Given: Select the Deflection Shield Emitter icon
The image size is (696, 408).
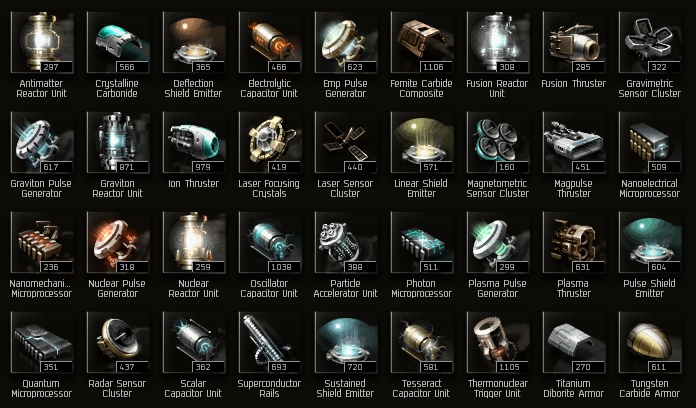Looking at the screenshot, I should tap(194, 43).
